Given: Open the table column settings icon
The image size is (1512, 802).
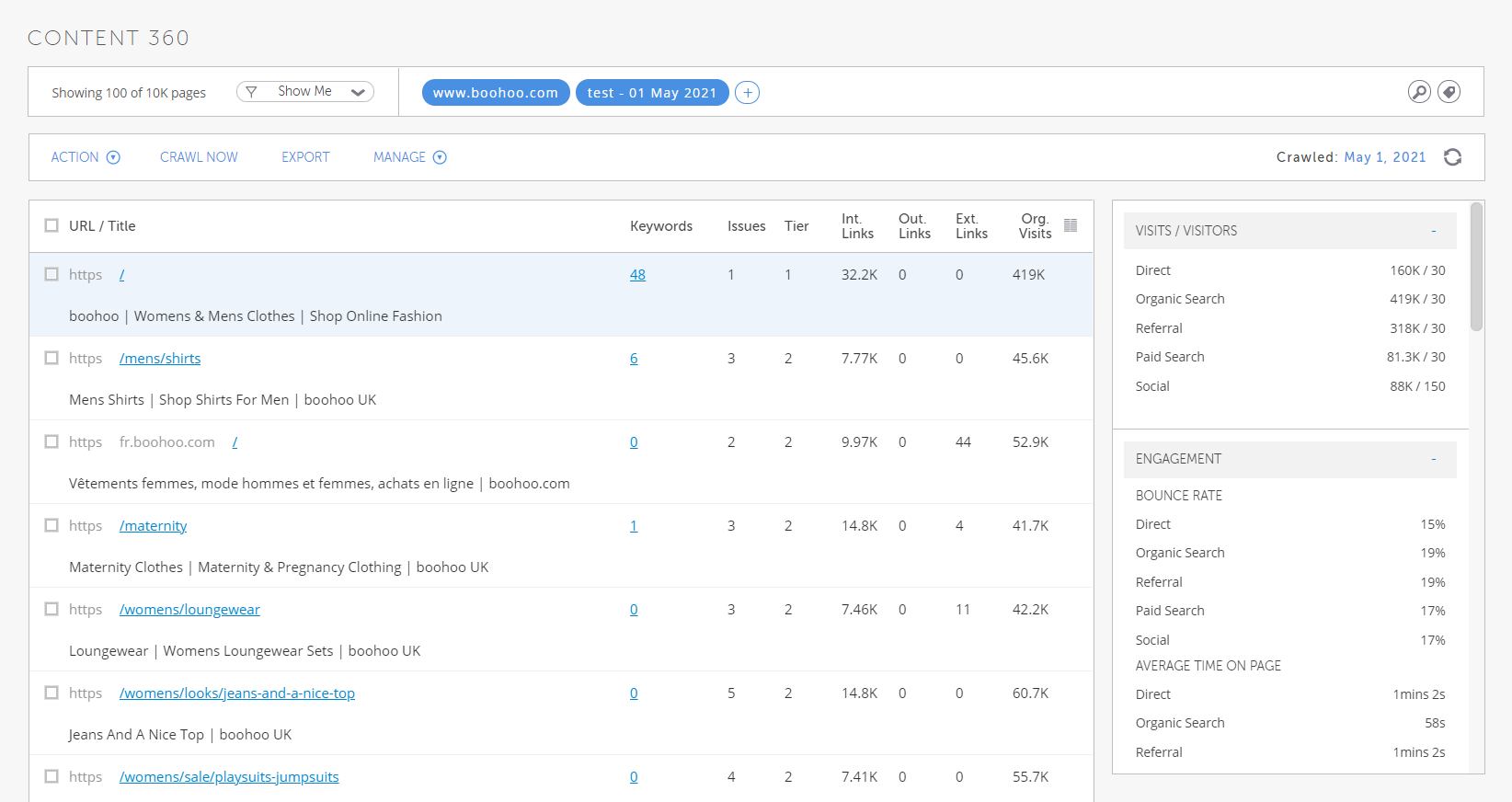Looking at the screenshot, I should click(1071, 225).
